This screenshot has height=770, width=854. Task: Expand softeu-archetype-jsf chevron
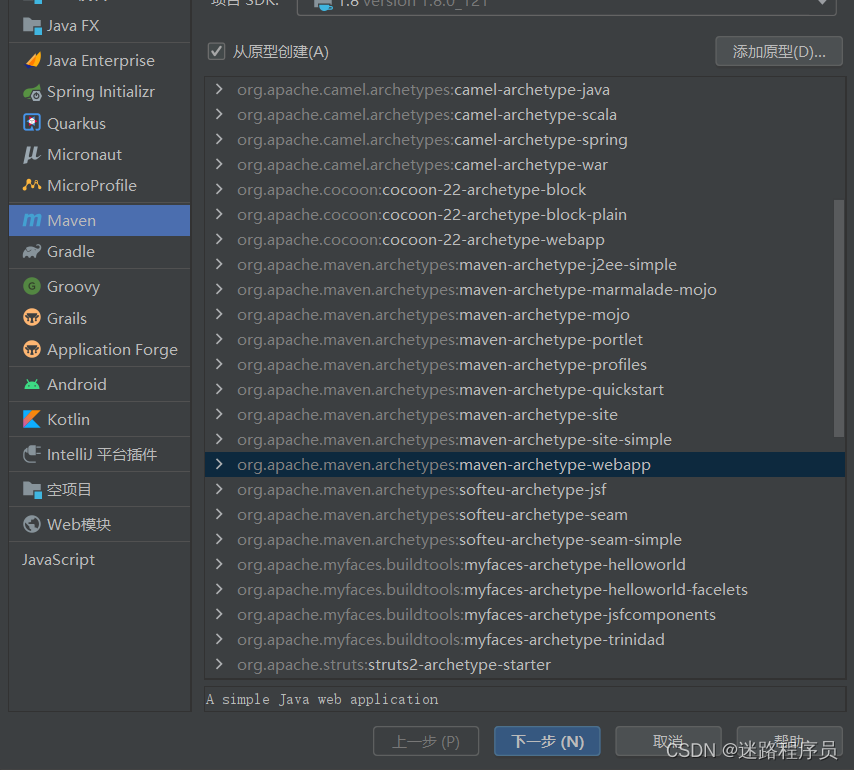pyautogui.click(x=219, y=489)
